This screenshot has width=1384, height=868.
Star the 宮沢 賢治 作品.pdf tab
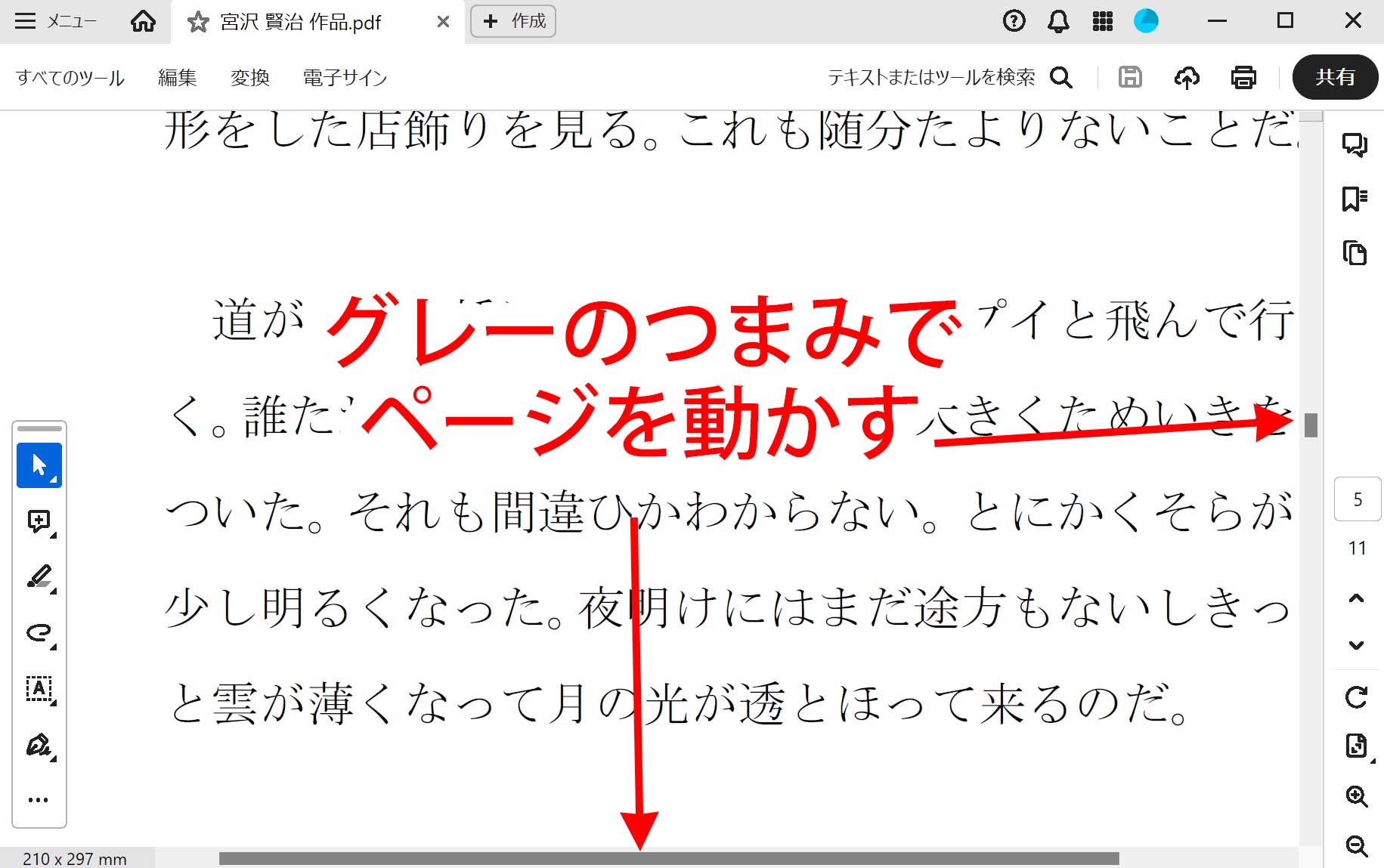coord(198,22)
